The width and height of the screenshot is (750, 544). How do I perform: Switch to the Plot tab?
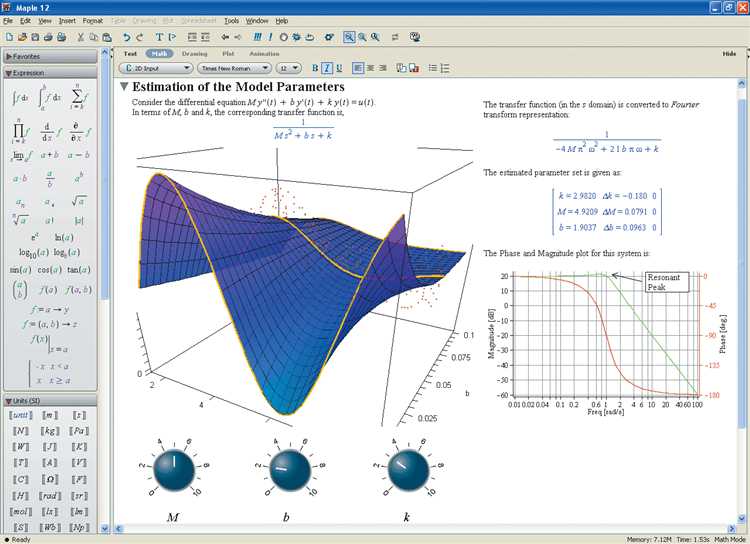pyautogui.click(x=228, y=53)
